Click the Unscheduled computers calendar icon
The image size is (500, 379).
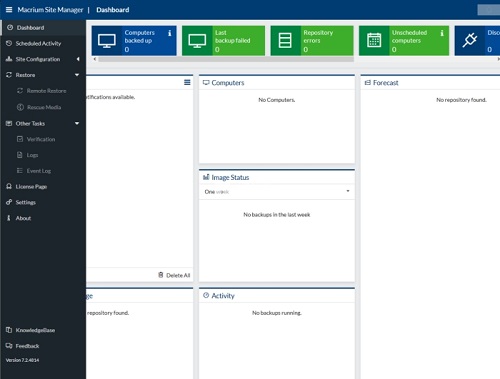click(x=374, y=40)
